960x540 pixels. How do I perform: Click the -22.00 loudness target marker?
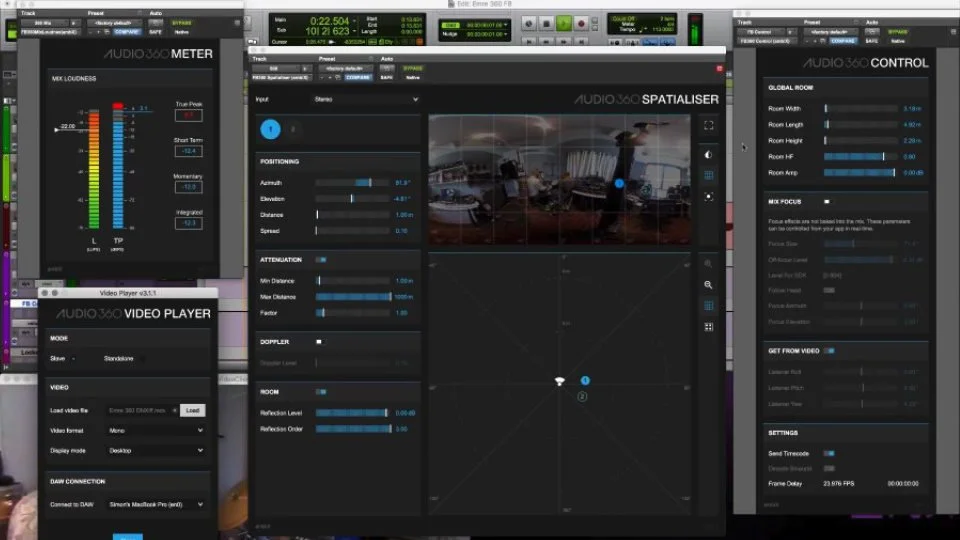pos(66,127)
